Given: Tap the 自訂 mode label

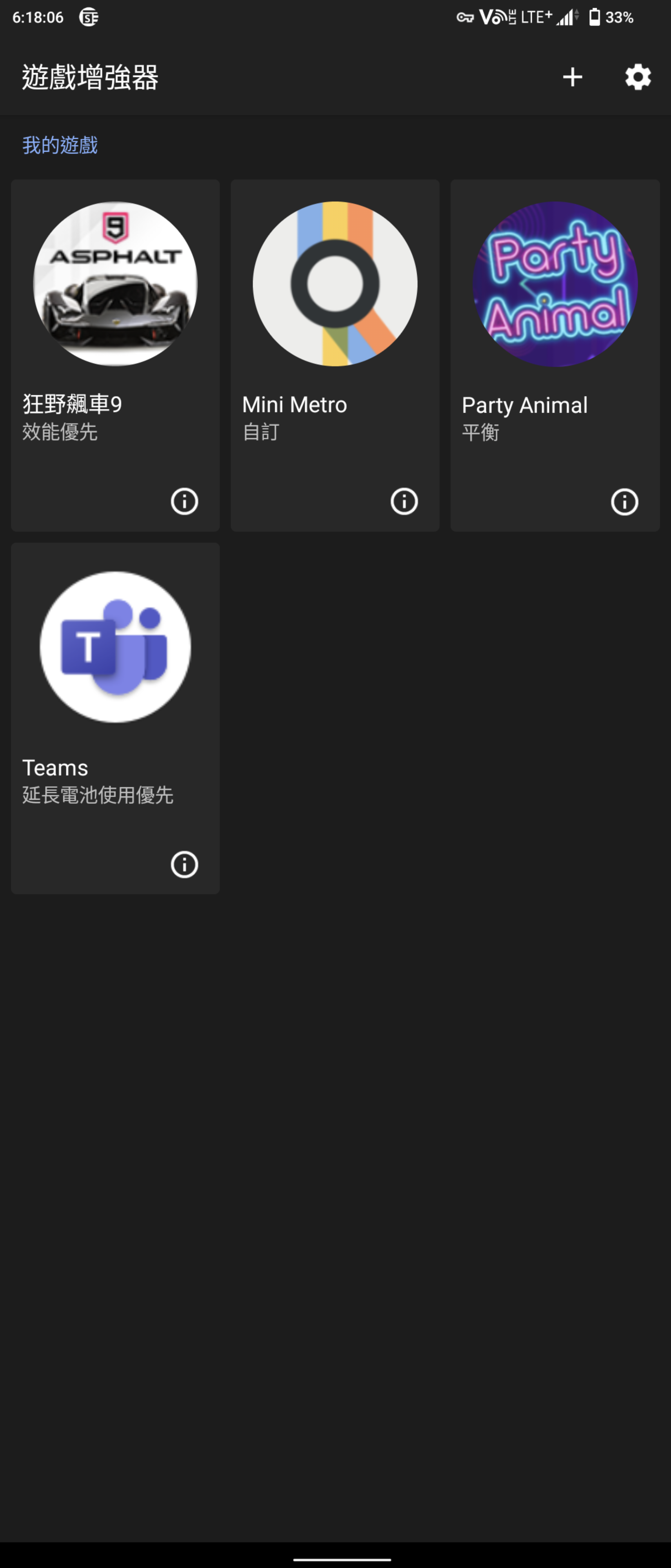Looking at the screenshot, I should [260, 432].
